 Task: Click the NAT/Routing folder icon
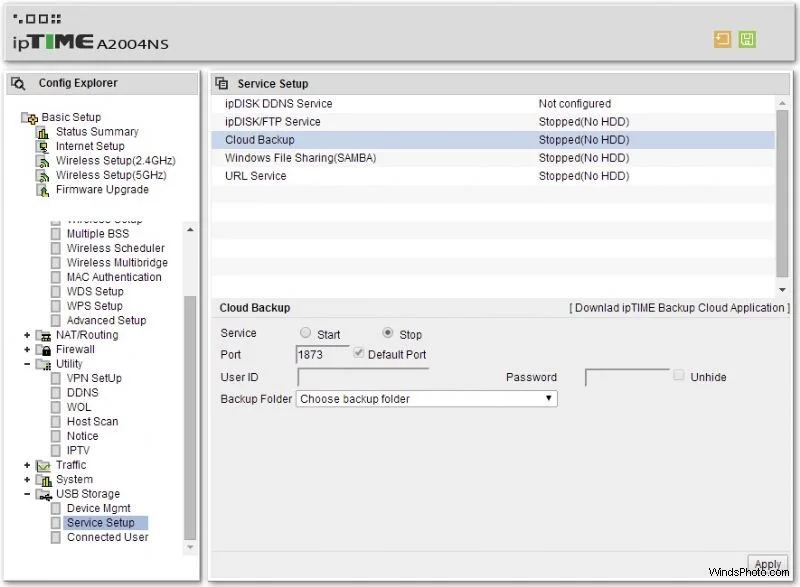tap(44, 336)
